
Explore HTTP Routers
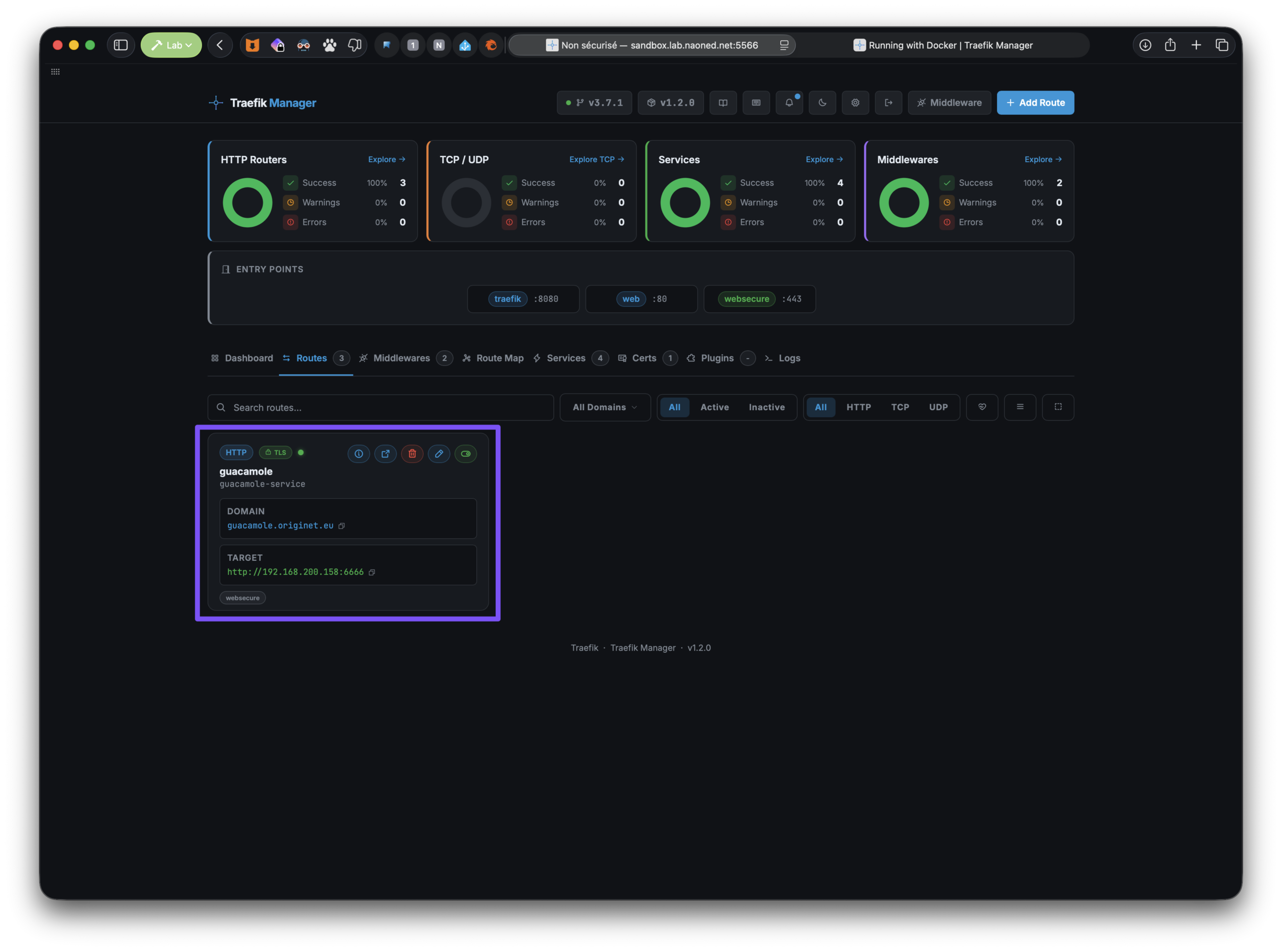click(387, 160)
